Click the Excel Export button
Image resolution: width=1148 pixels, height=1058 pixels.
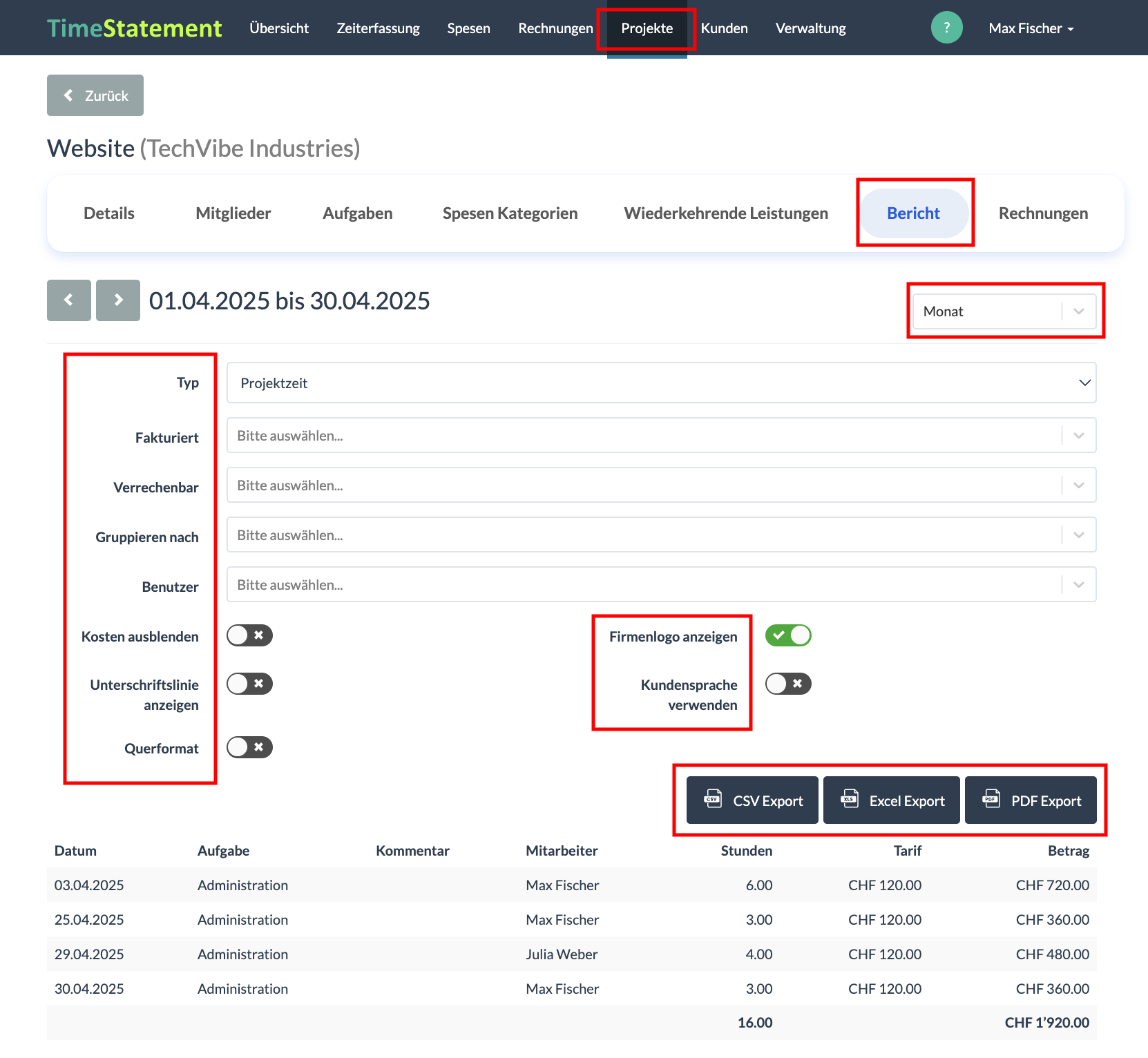(x=892, y=800)
